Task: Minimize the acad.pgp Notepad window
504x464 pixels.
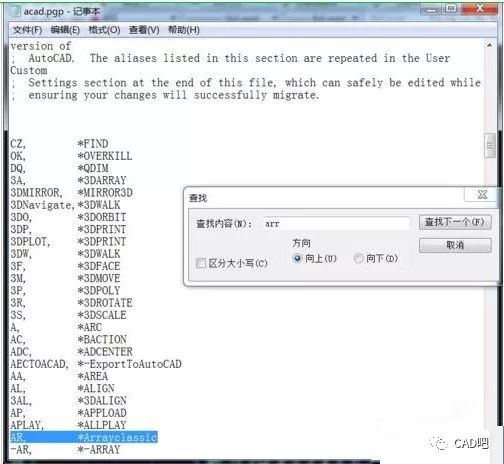Action: click(x=431, y=9)
